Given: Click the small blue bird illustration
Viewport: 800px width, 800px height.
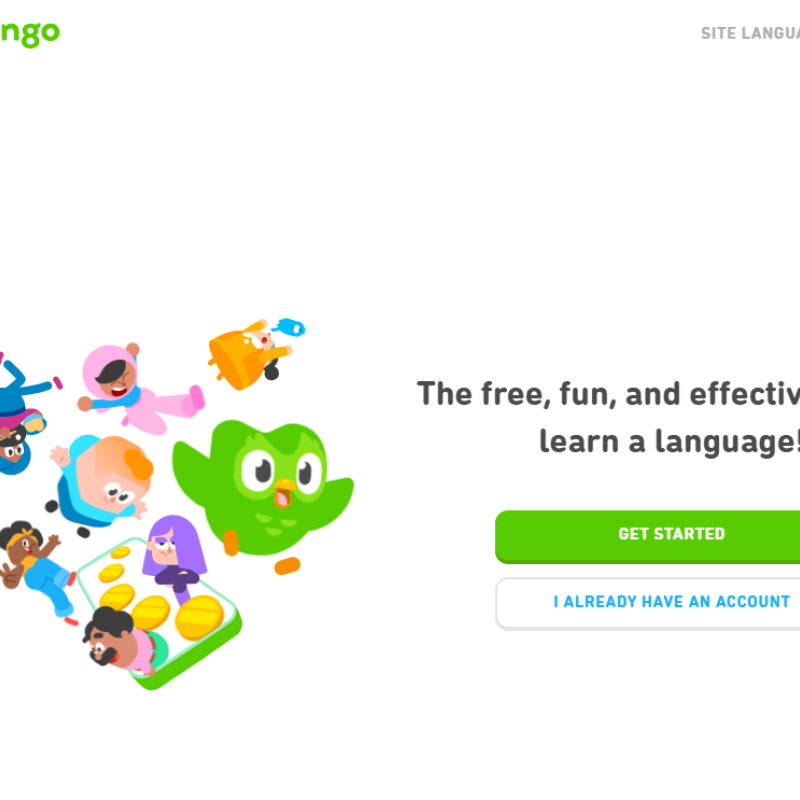Looking at the screenshot, I should [289, 327].
